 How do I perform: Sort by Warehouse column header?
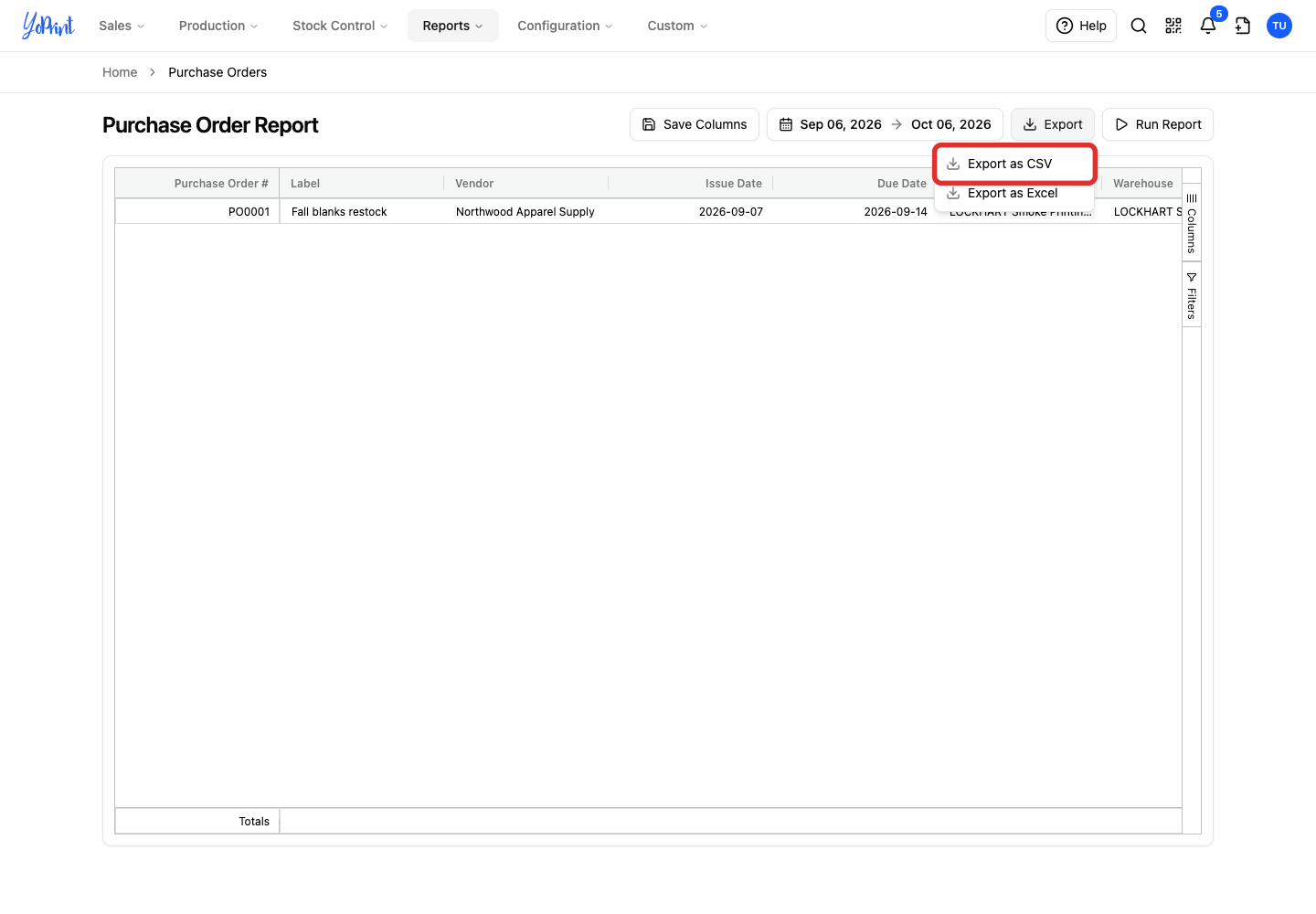[1142, 184]
